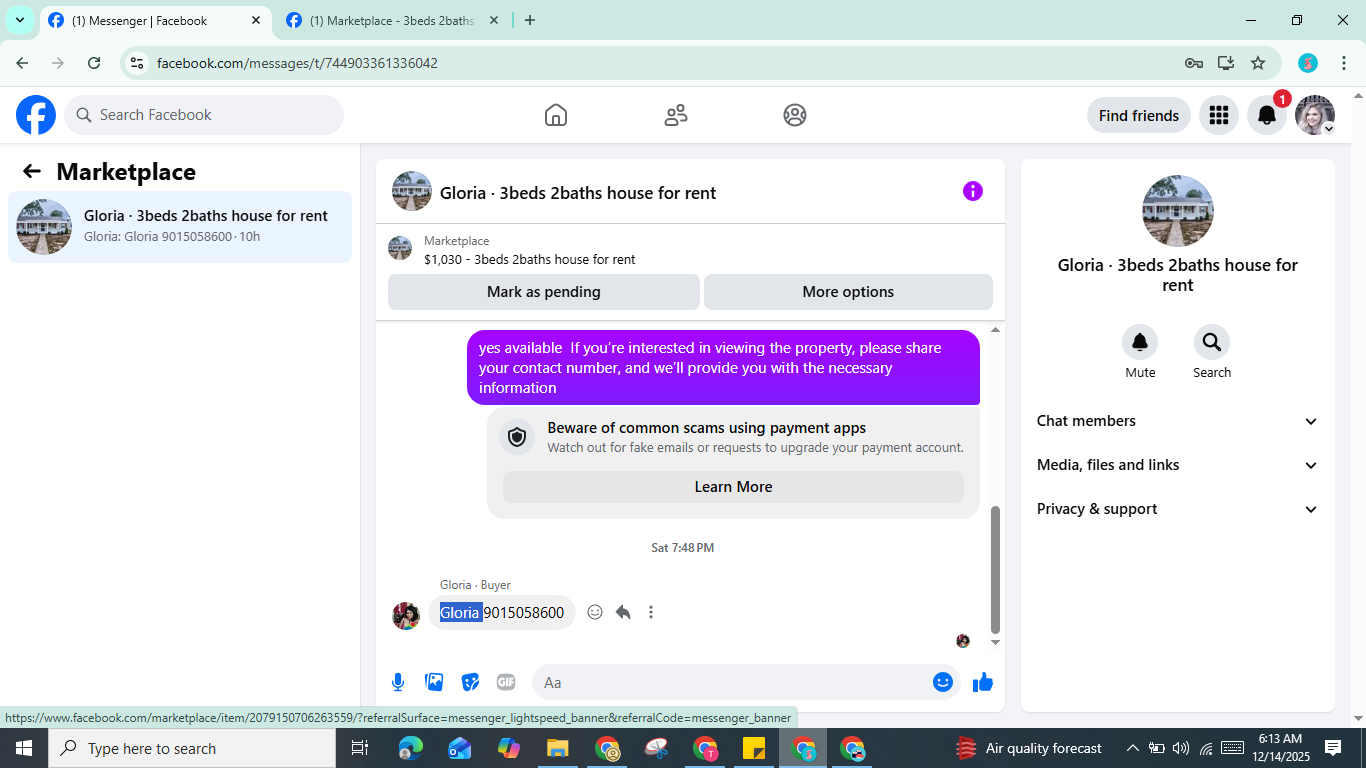Open the tab search dropdown arrow
Viewport: 1366px width, 768px height.
19,20
